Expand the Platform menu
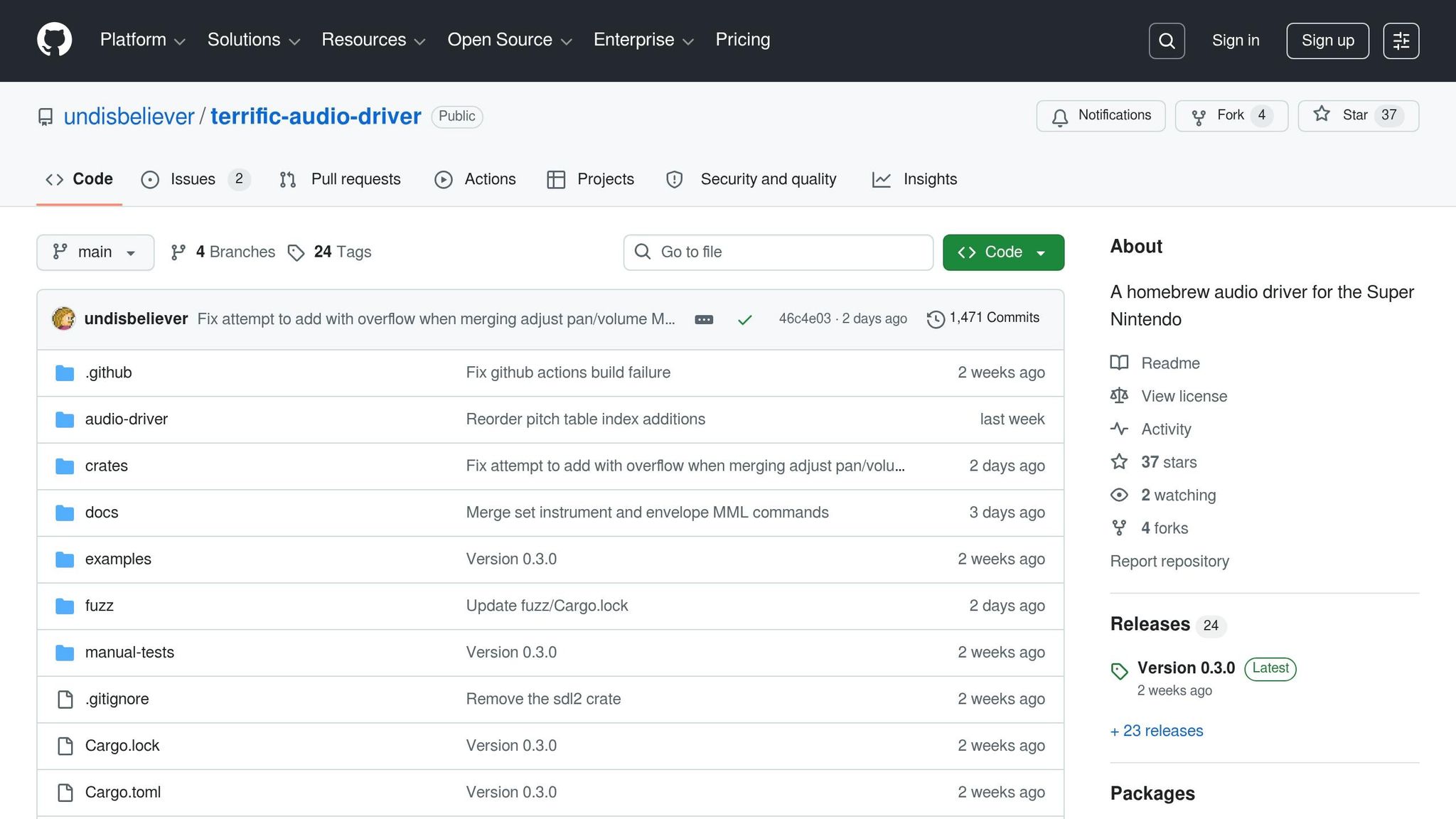1456x819 pixels. coord(143,40)
